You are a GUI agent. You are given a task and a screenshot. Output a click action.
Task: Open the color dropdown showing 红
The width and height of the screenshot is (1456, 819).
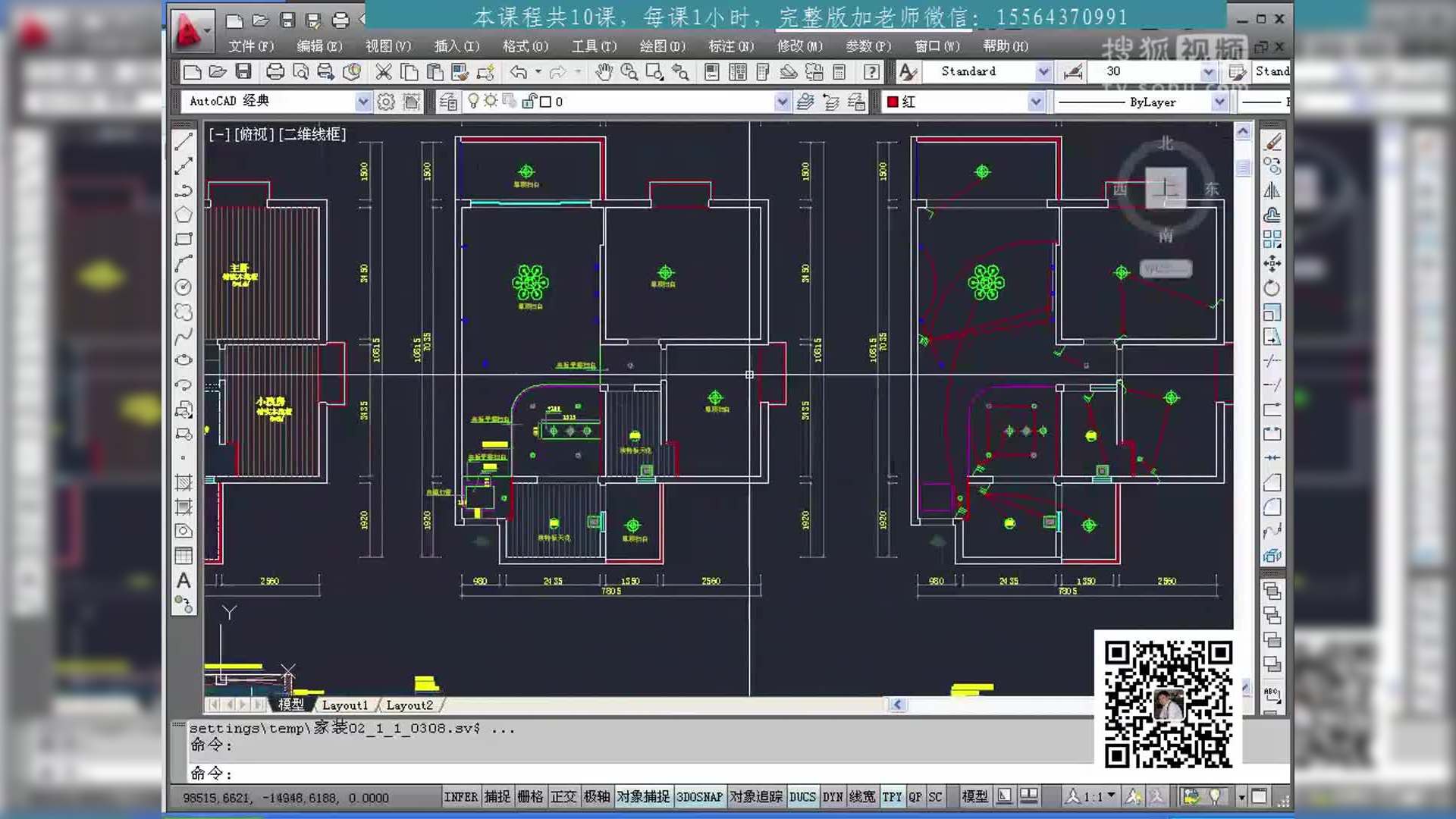pos(1036,101)
